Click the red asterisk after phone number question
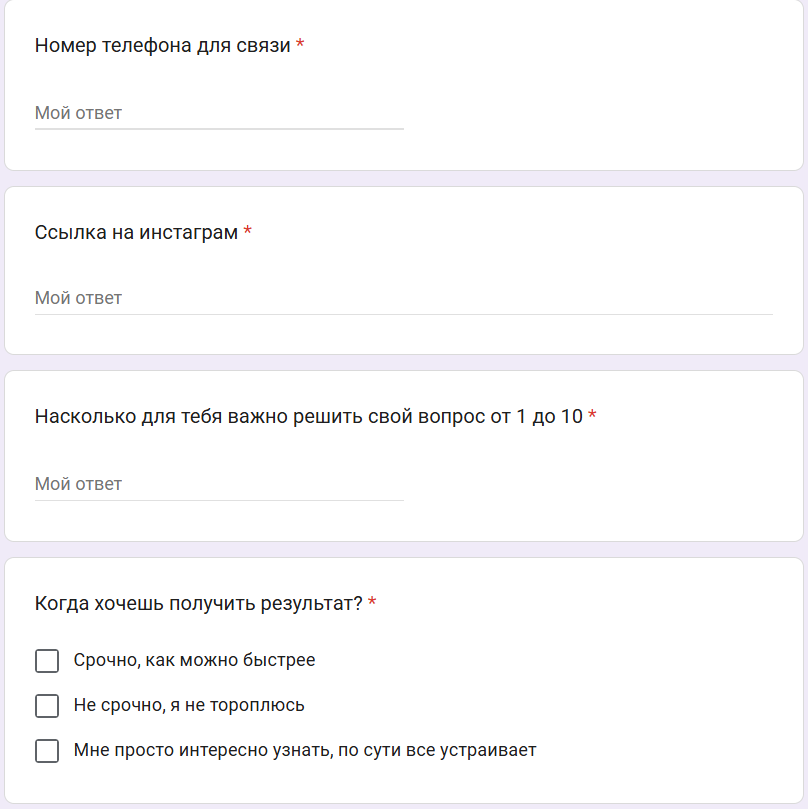Screen dimensions: 808x809 (x=300, y=46)
